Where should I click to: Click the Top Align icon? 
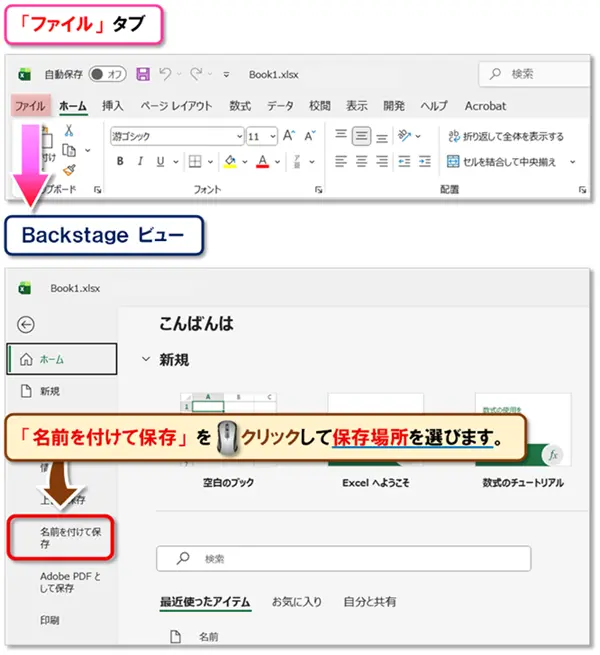(341, 135)
